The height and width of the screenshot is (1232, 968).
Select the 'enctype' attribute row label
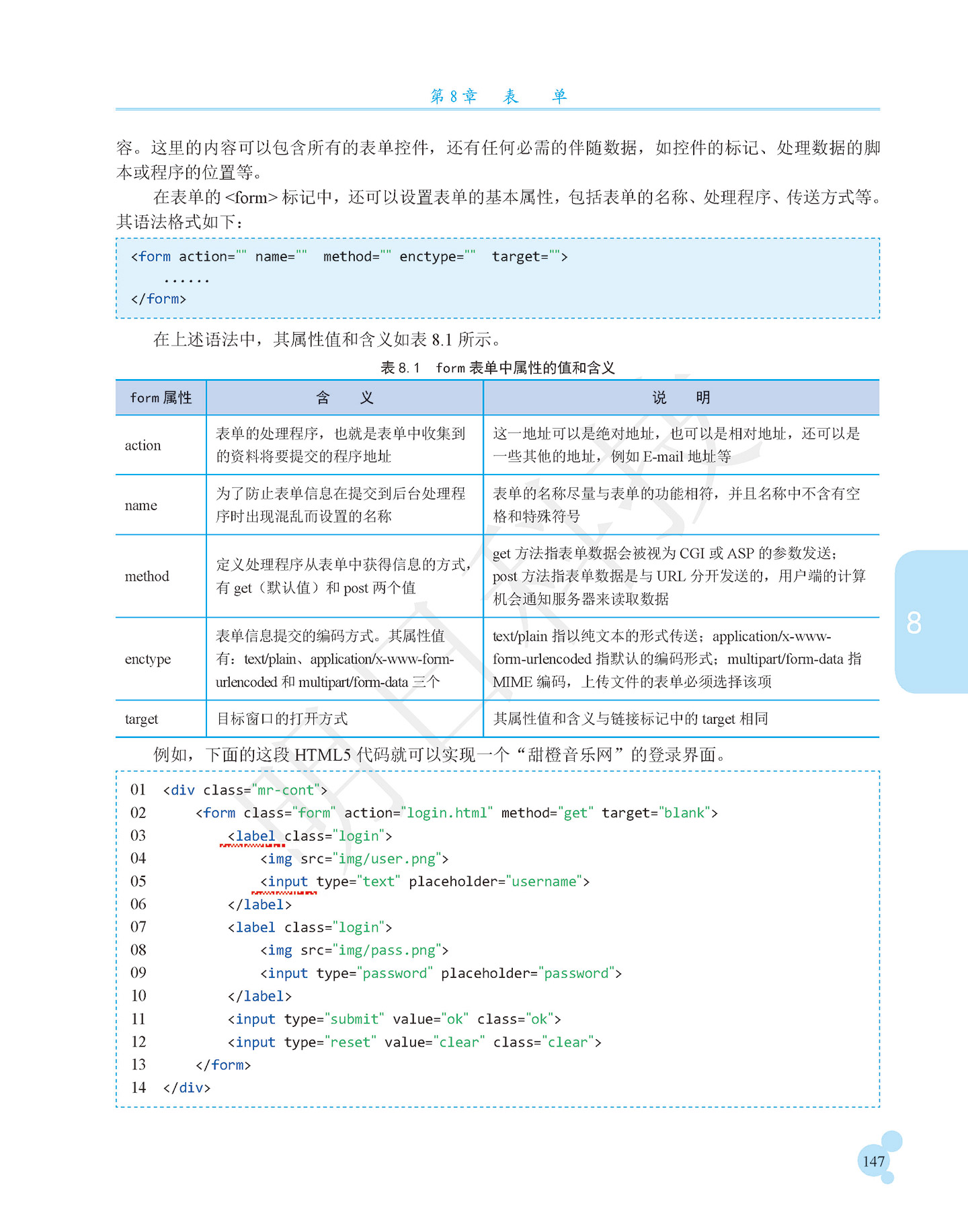pyautogui.click(x=148, y=659)
